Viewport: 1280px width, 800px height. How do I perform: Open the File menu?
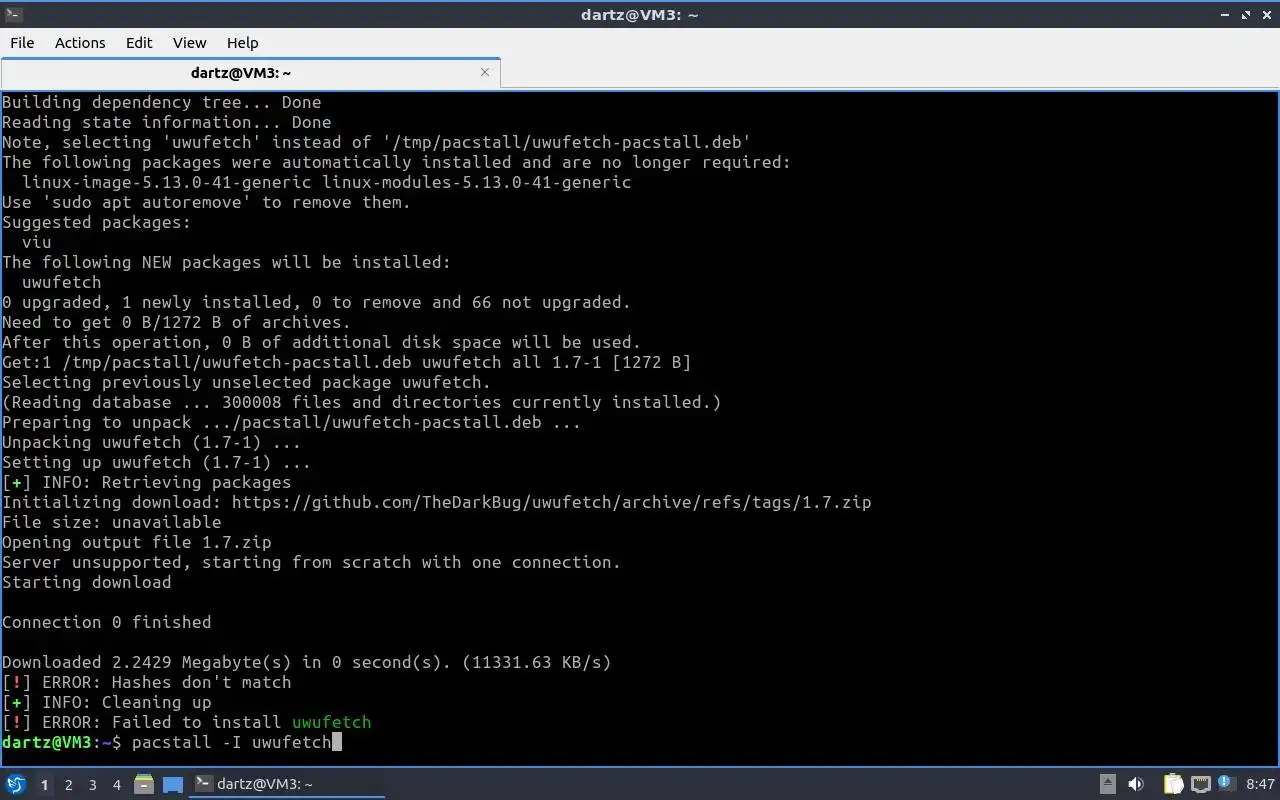tap(22, 42)
